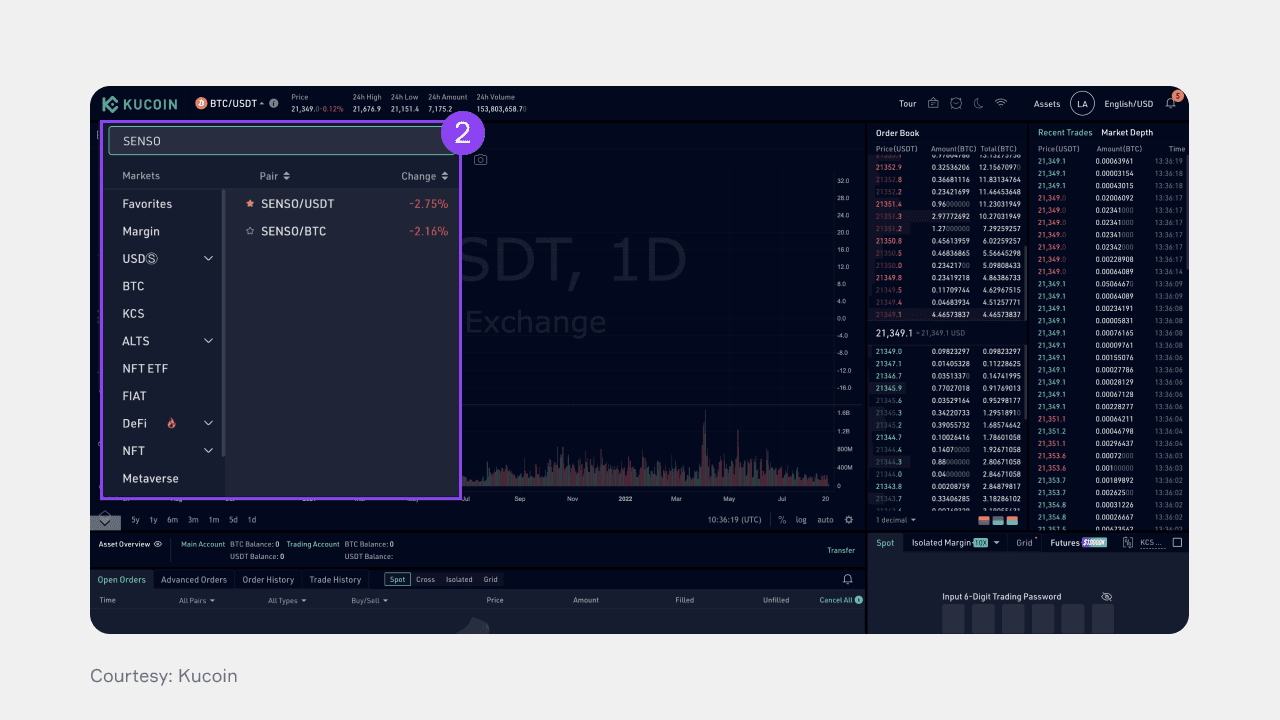The height and width of the screenshot is (720, 1280).
Task: Open the LA account avatar
Action: [x=1082, y=103]
